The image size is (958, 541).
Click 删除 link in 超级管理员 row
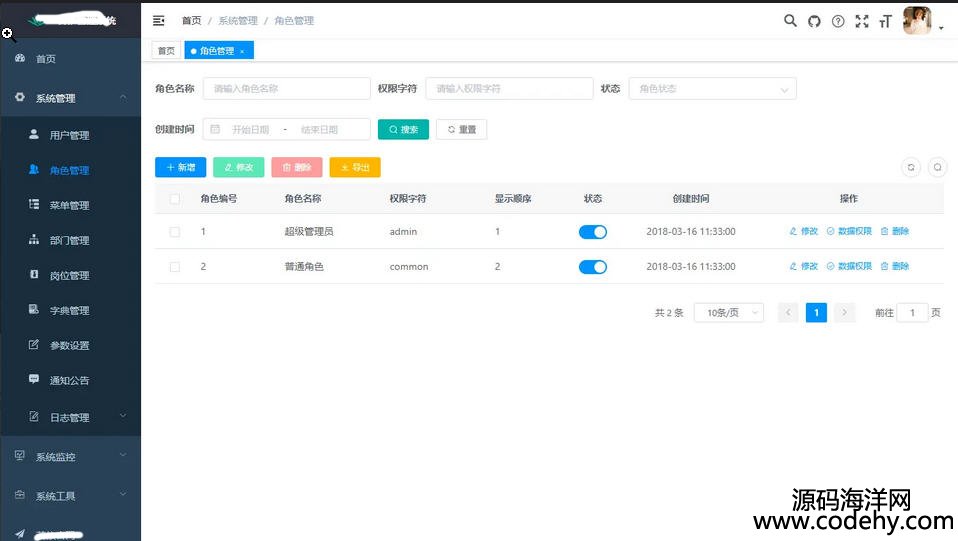tap(894, 231)
